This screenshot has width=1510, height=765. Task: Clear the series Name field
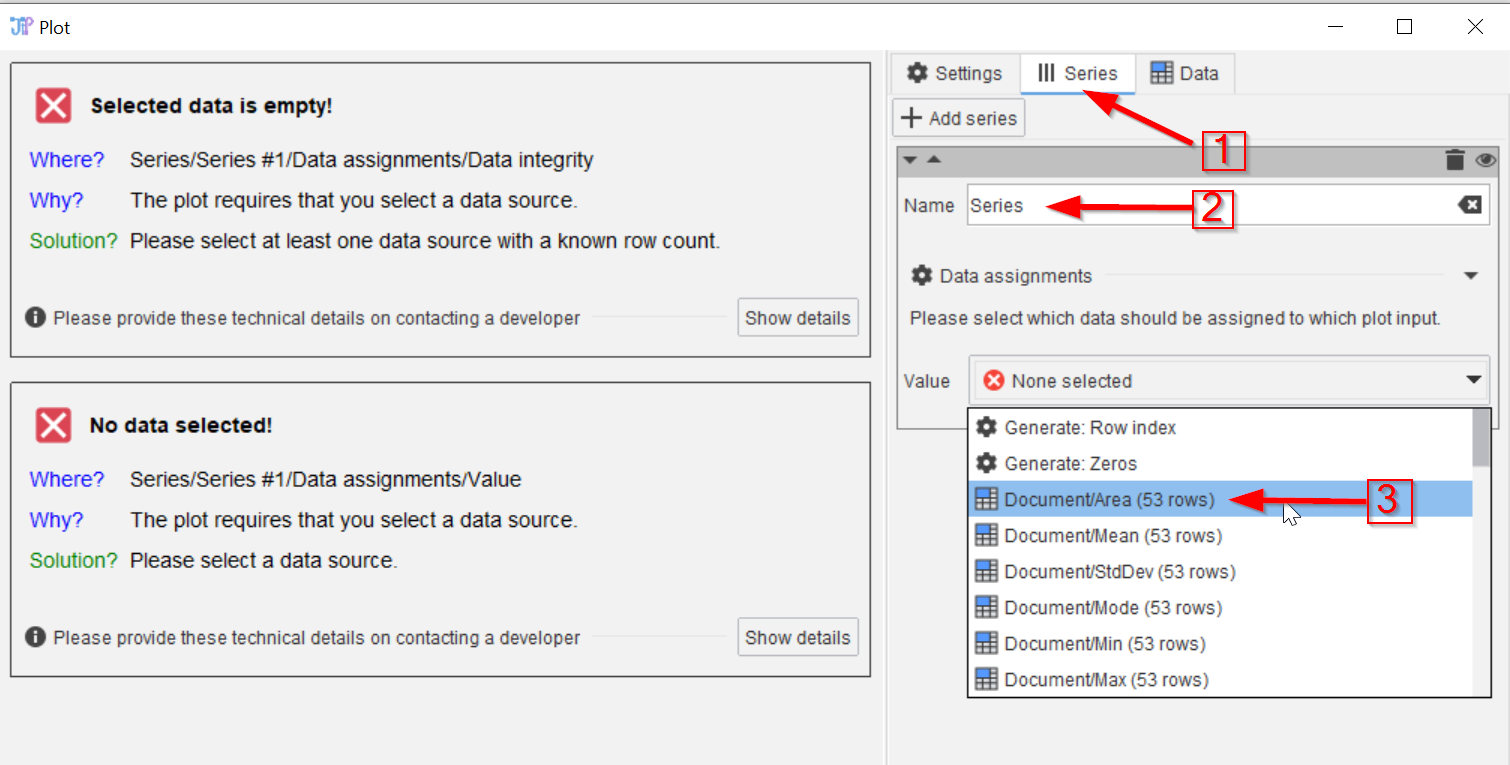(x=1469, y=205)
